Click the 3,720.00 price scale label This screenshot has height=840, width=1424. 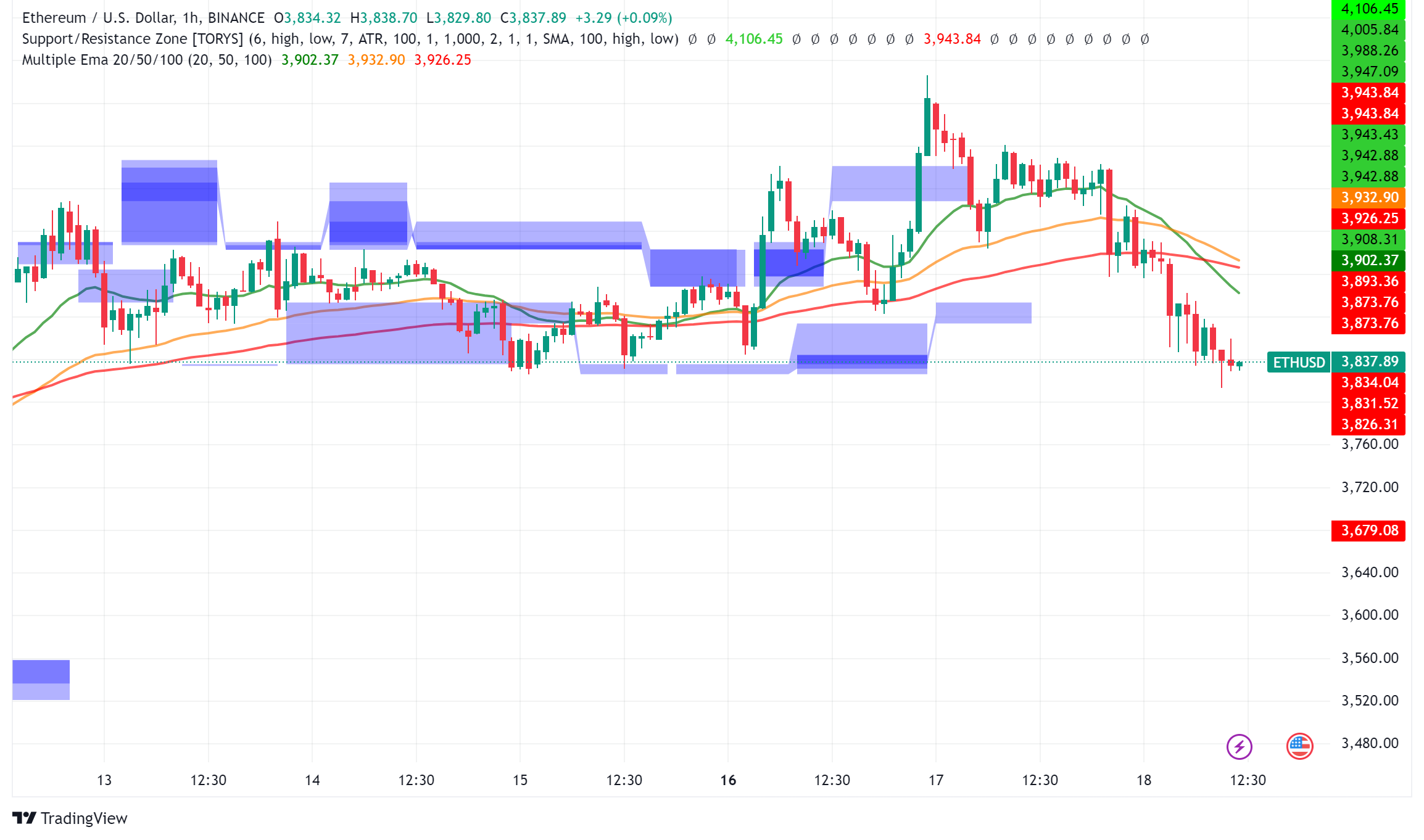(x=1370, y=487)
